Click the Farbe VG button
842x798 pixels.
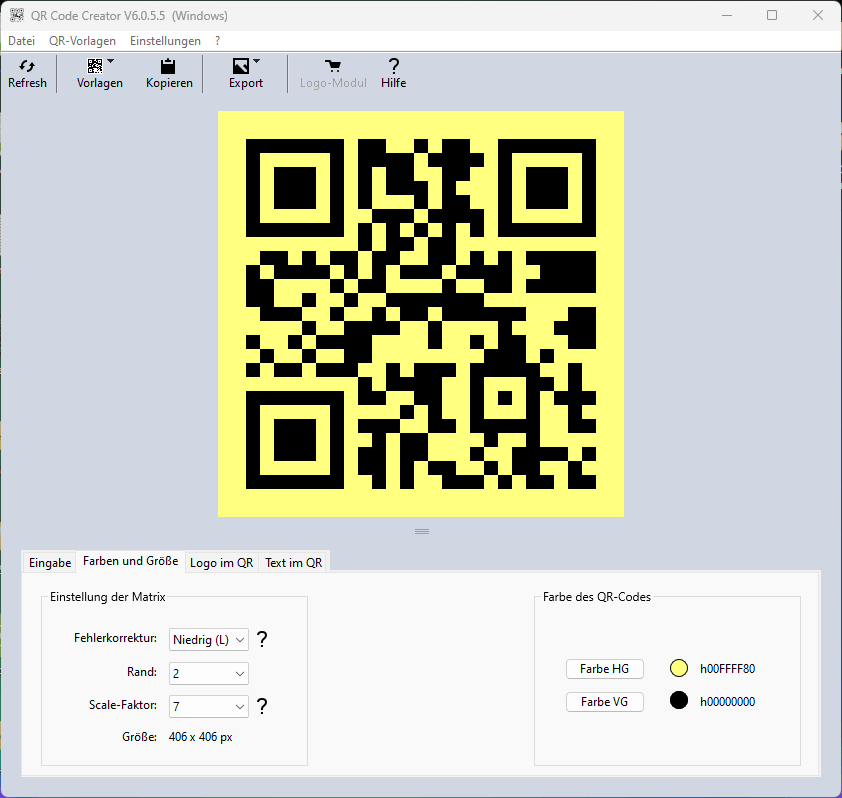tap(605, 701)
